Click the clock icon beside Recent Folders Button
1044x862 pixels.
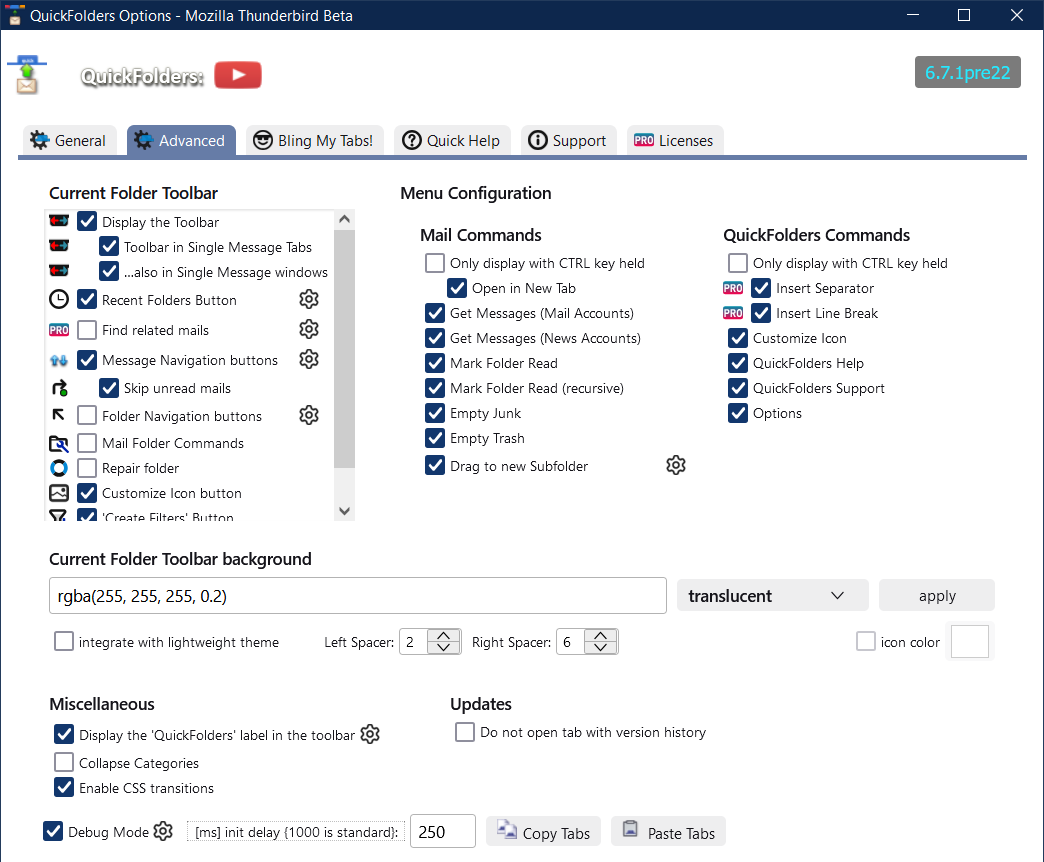point(59,300)
